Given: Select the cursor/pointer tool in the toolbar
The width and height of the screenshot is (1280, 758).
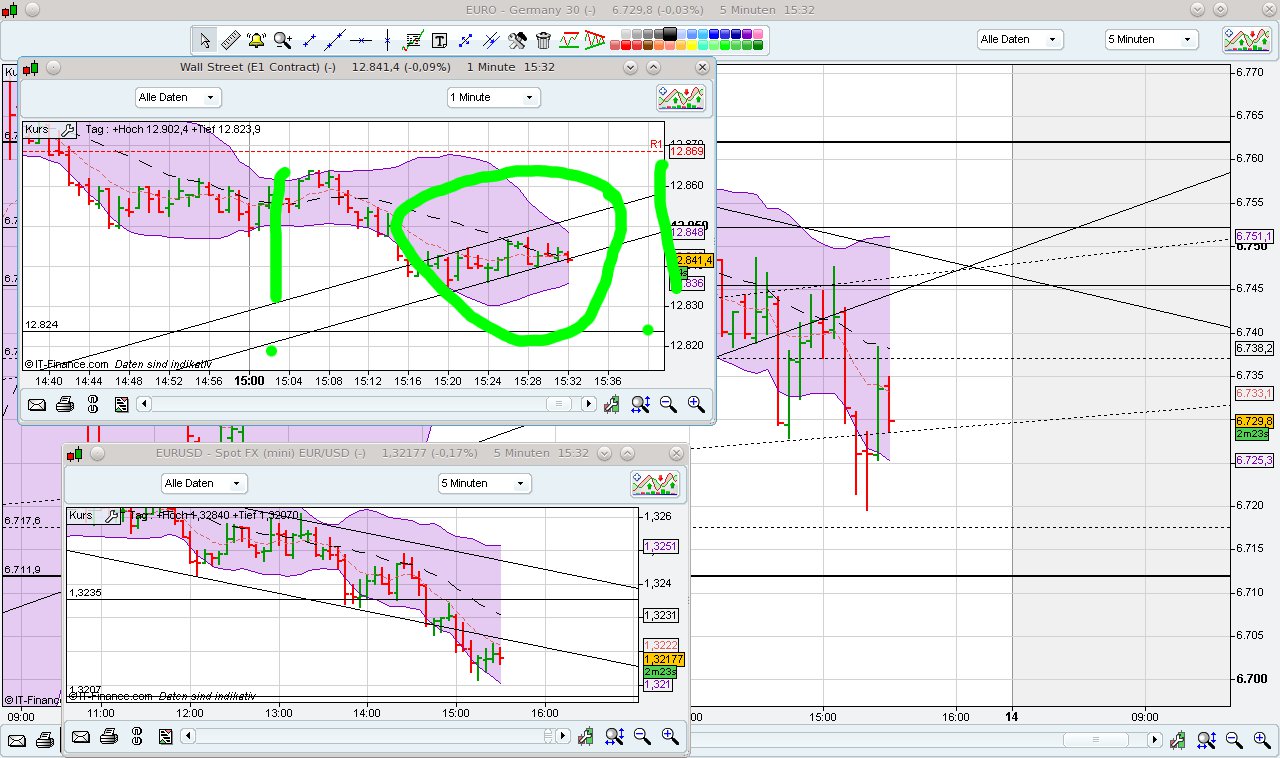Looking at the screenshot, I should [x=205, y=40].
